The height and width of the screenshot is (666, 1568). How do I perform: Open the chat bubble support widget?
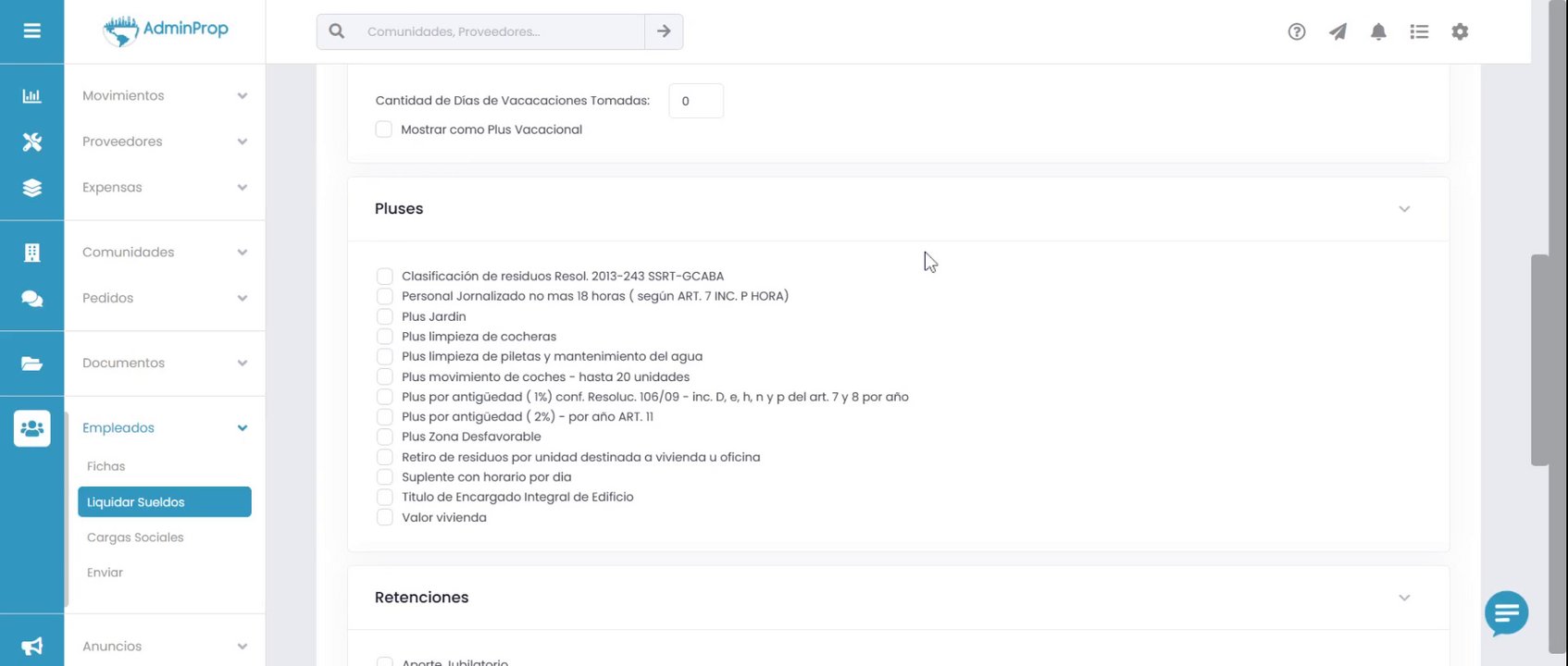(1506, 613)
